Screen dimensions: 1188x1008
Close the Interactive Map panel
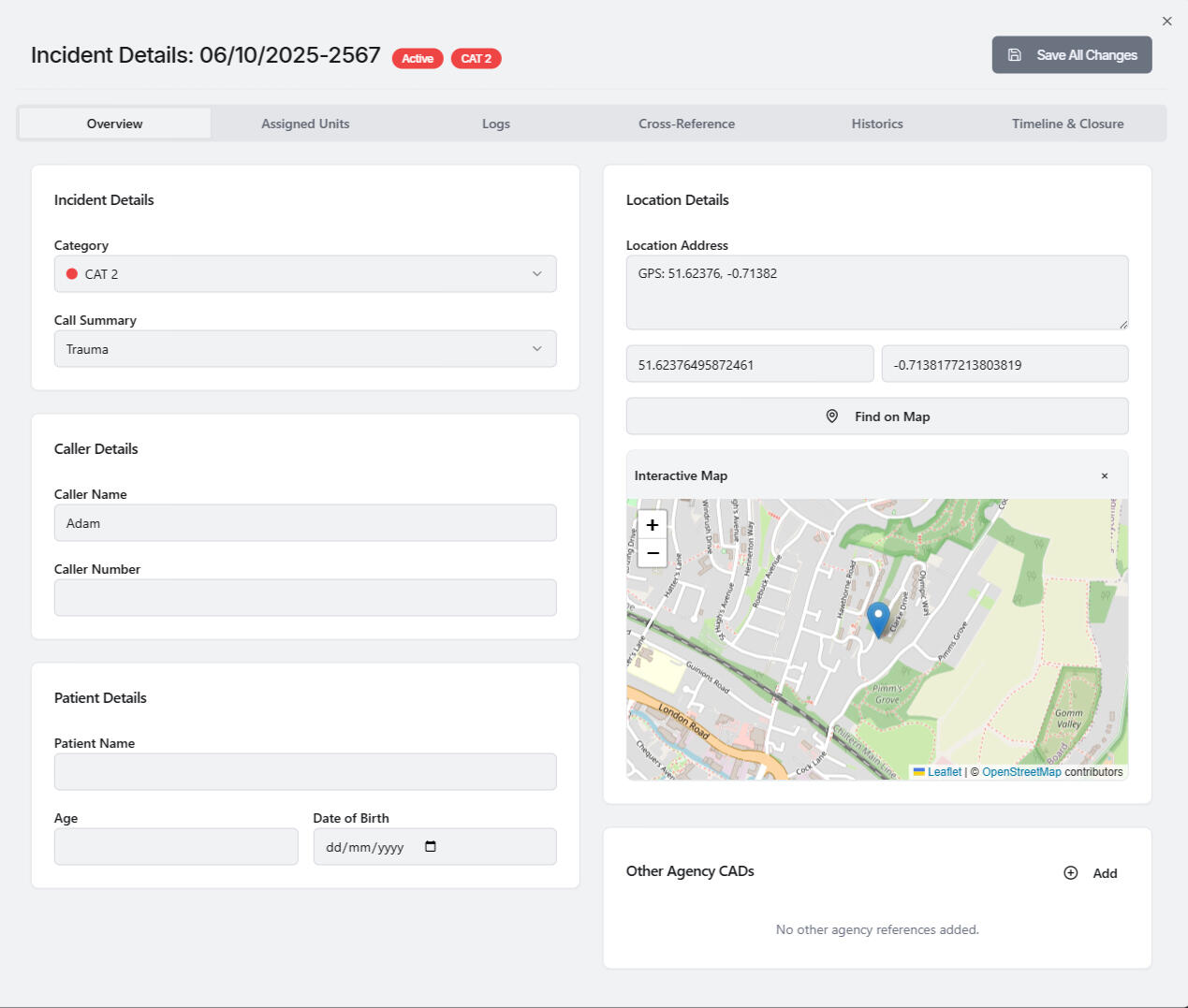(1105, 476)
